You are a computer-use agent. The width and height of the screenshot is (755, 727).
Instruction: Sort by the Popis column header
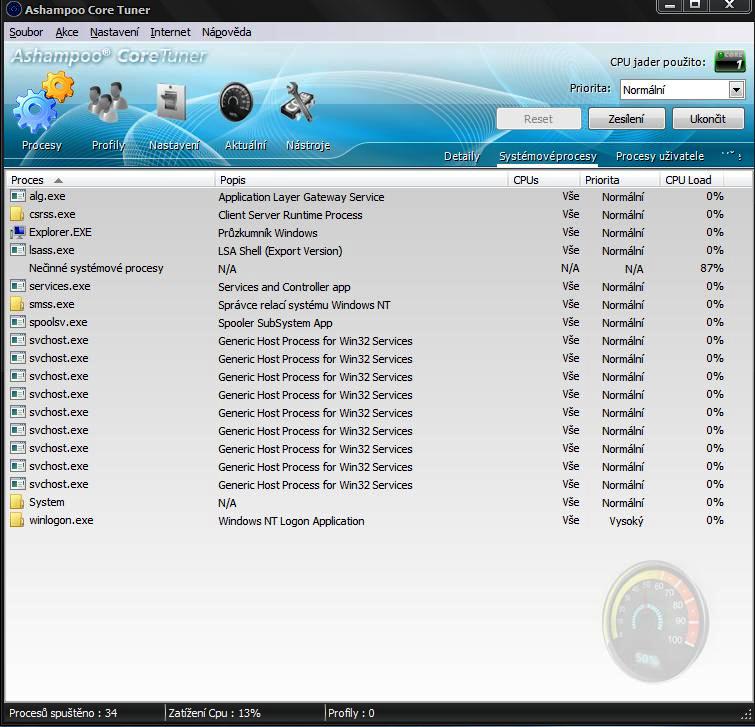361,180
